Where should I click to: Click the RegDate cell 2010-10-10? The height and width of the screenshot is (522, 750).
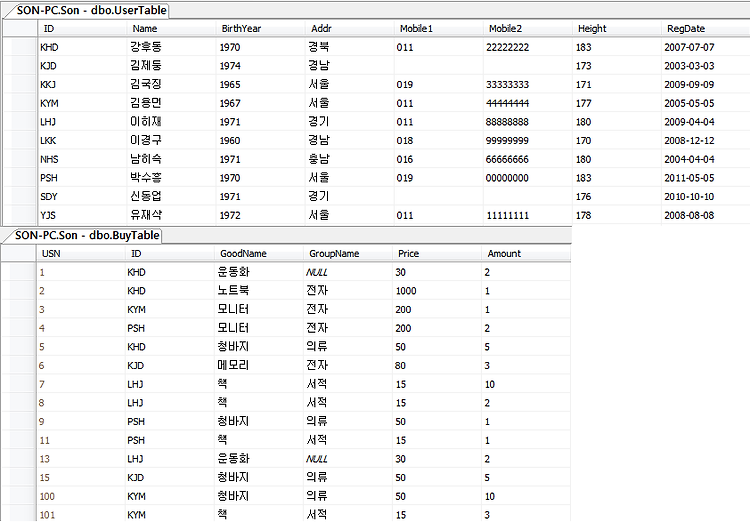[706, 196]
